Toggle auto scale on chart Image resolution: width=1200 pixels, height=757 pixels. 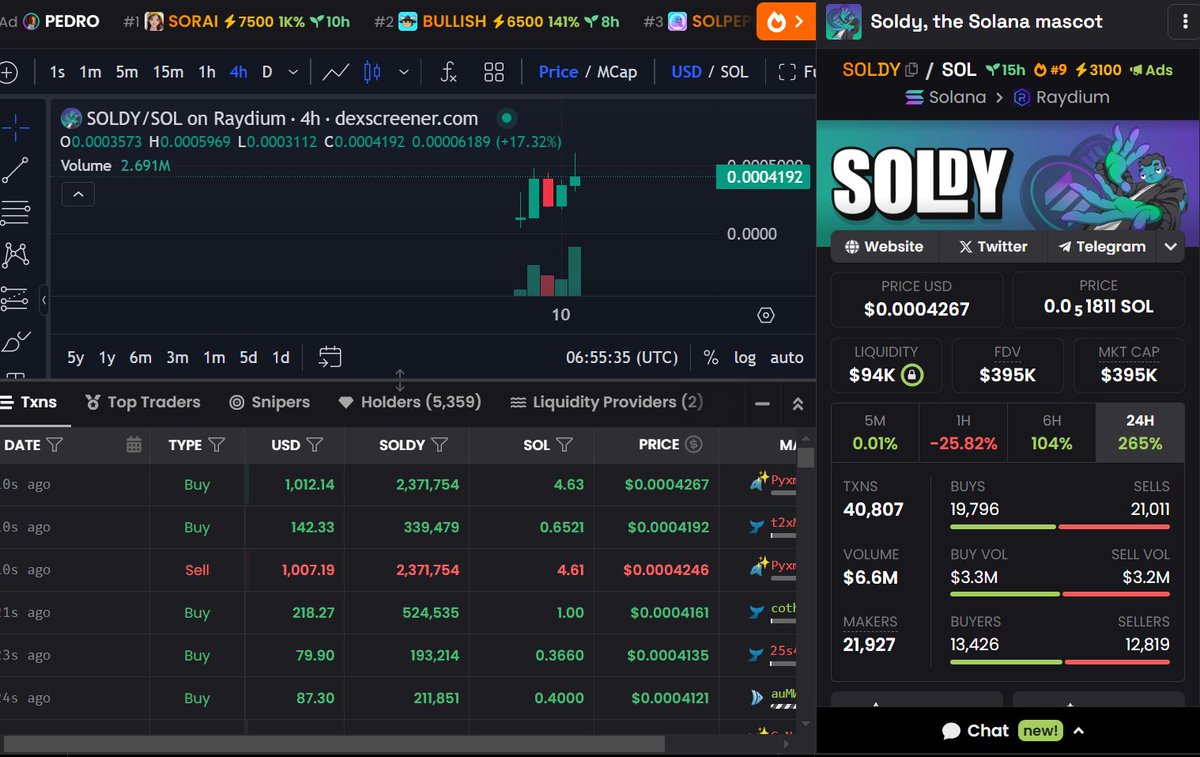[787, 357]
